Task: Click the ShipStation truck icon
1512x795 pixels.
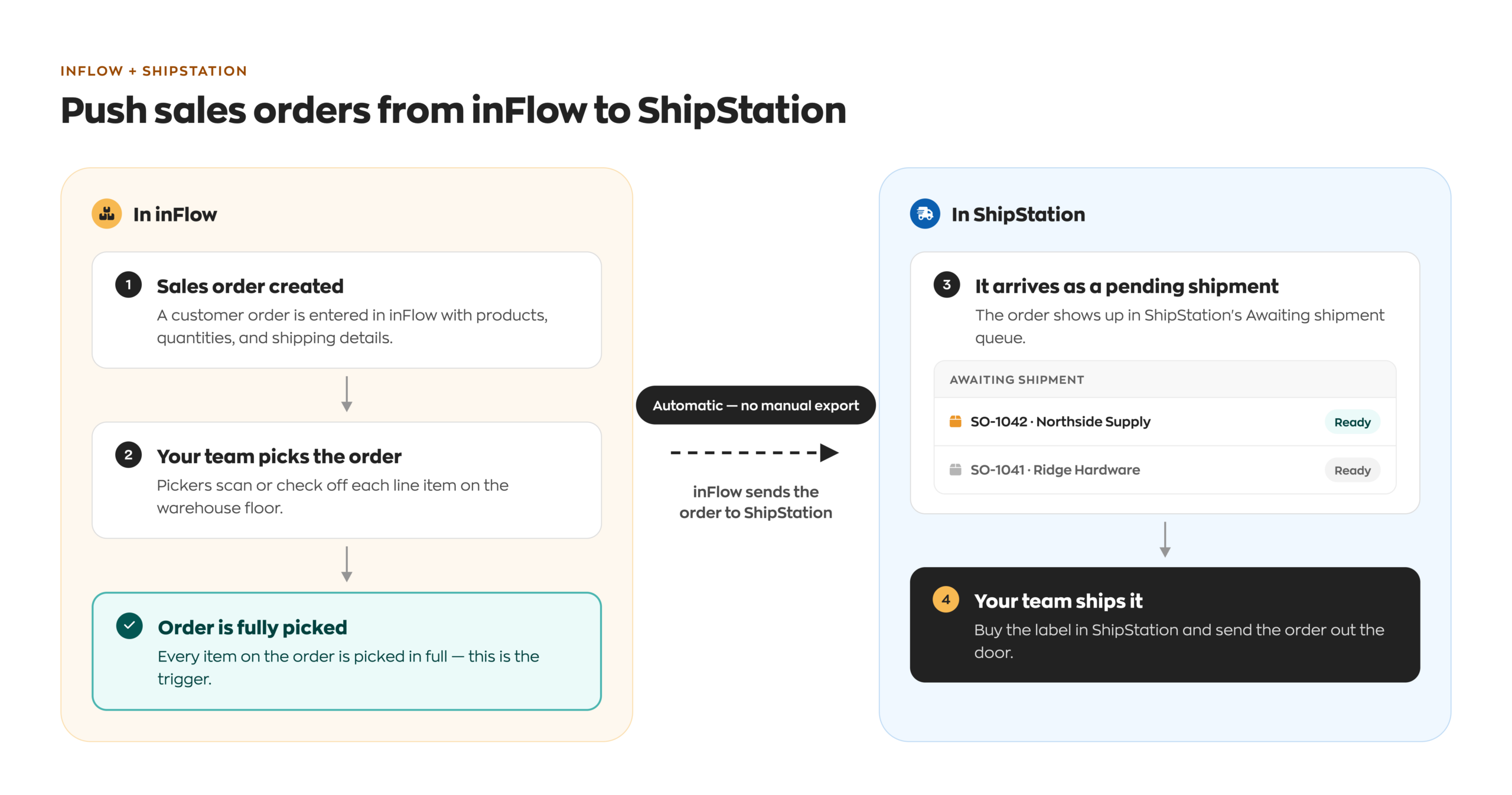Action: tap(924, 214)
